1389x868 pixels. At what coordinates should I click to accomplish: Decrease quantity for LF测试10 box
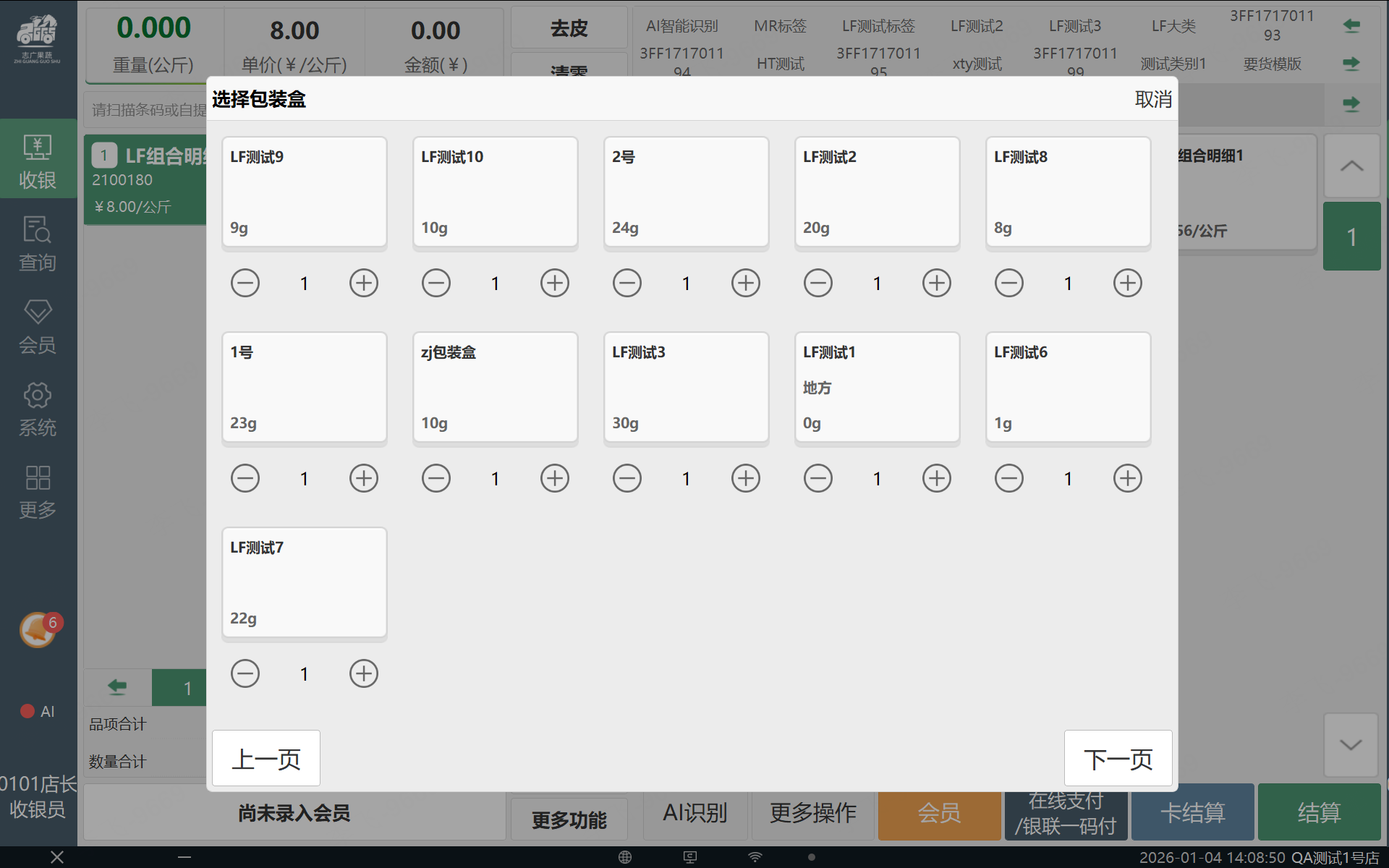click(436, 283)
